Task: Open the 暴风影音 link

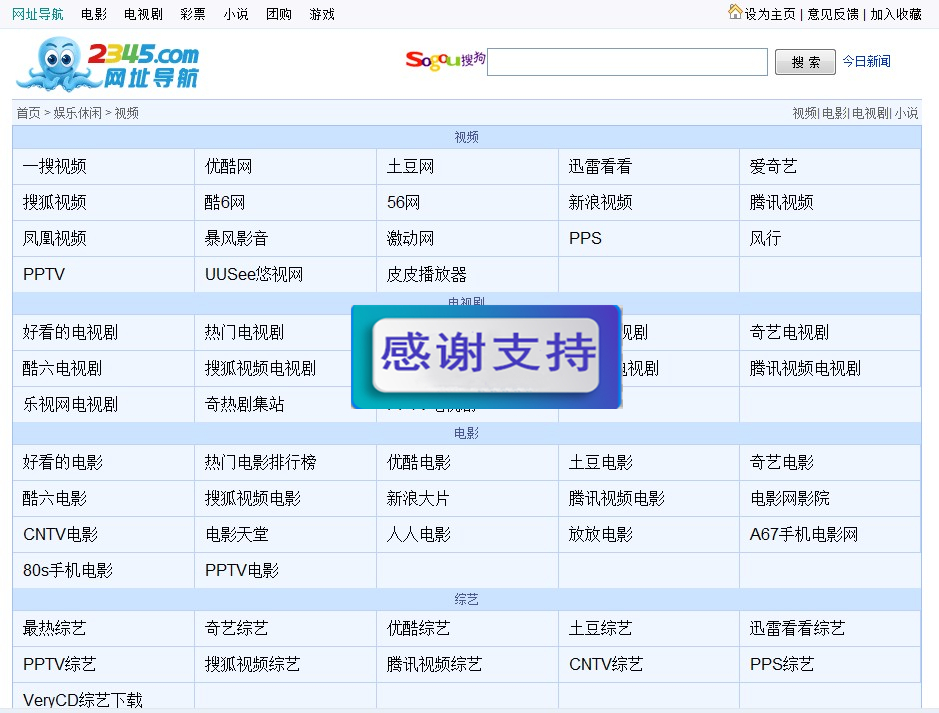Action: click(x=236, y=238)
